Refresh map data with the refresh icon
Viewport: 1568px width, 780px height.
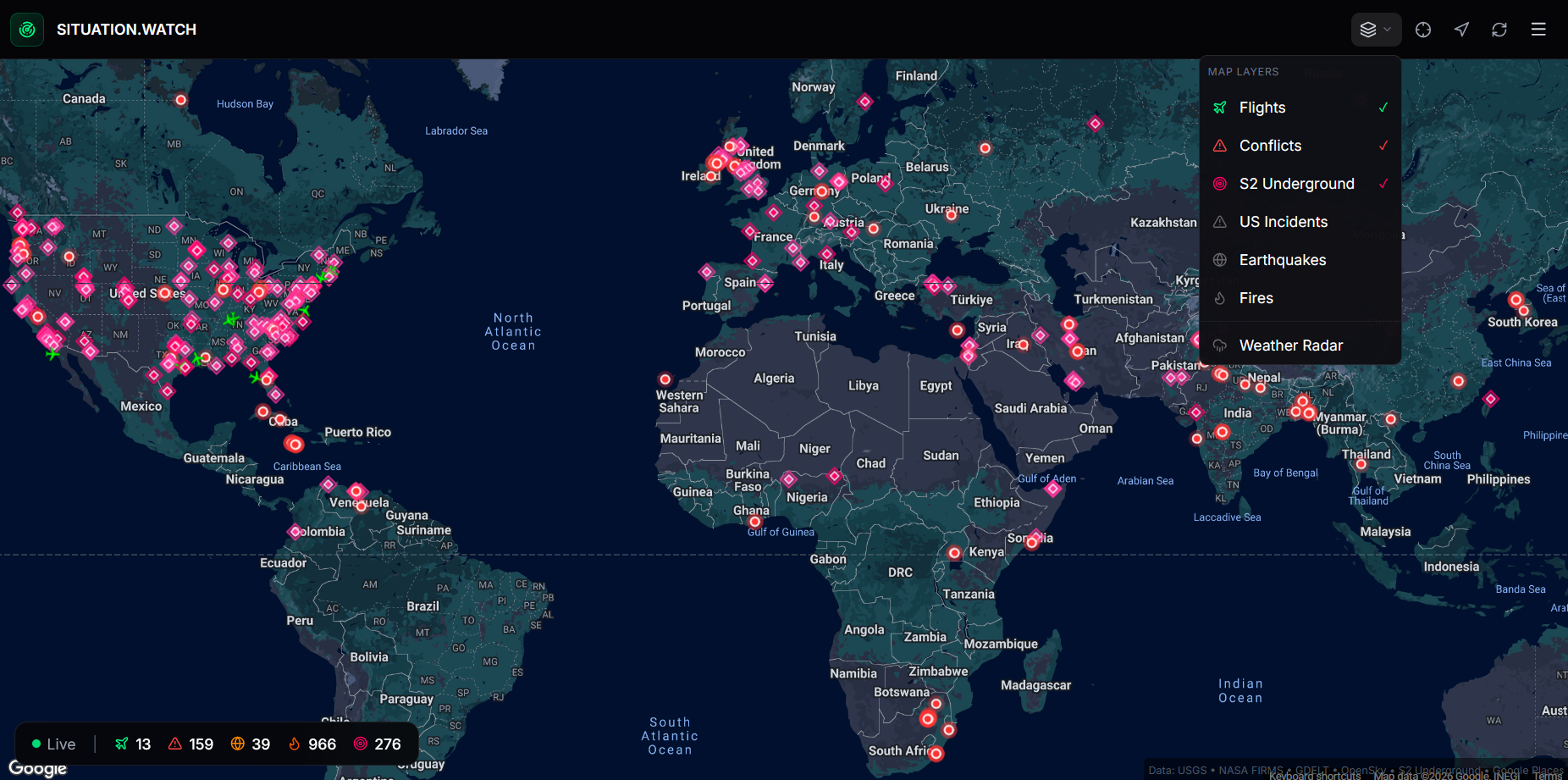(x=1499, y=30)
